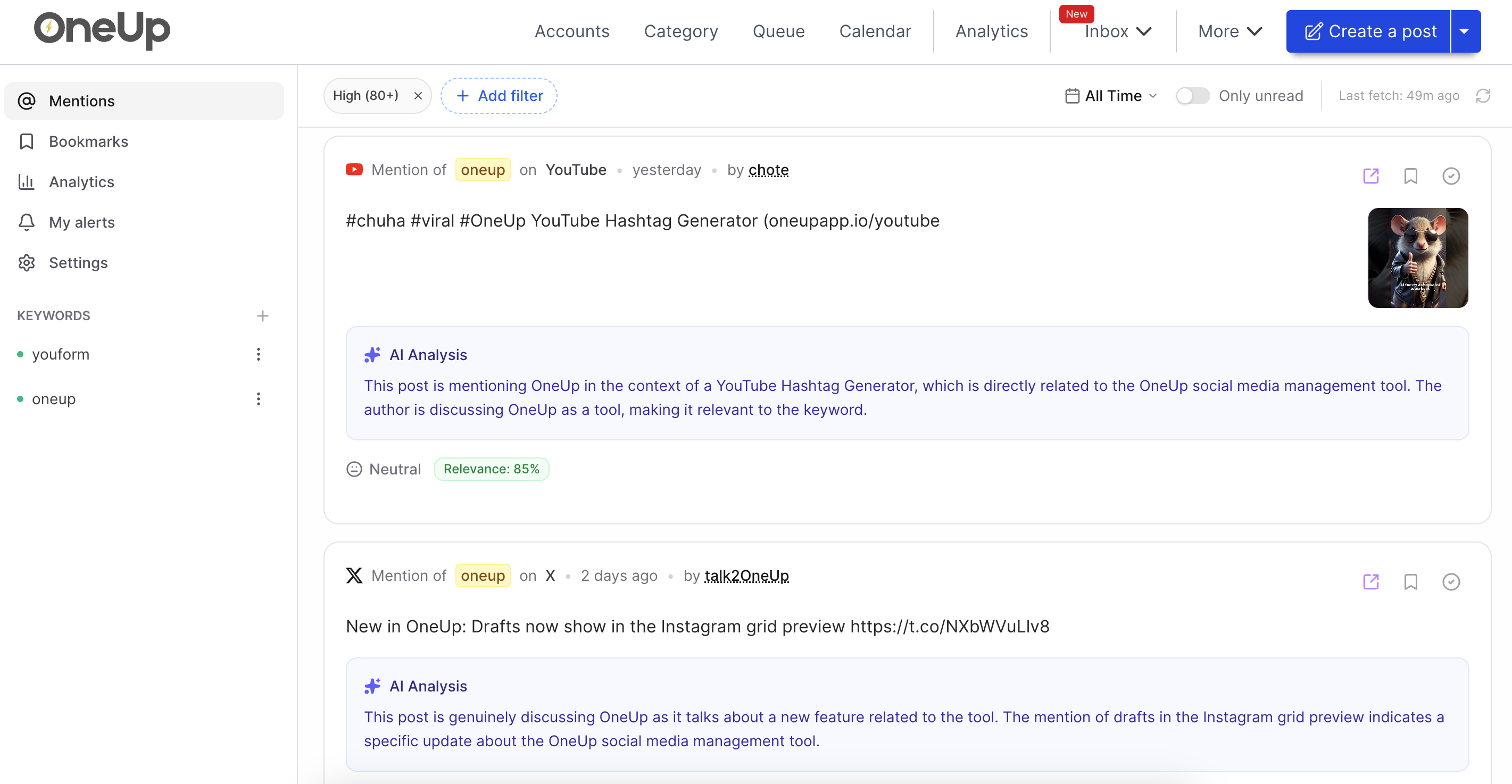Mark the YouTube mention as read
The width and height of the screenshot is (1512, 784).
pos(1450,176)
